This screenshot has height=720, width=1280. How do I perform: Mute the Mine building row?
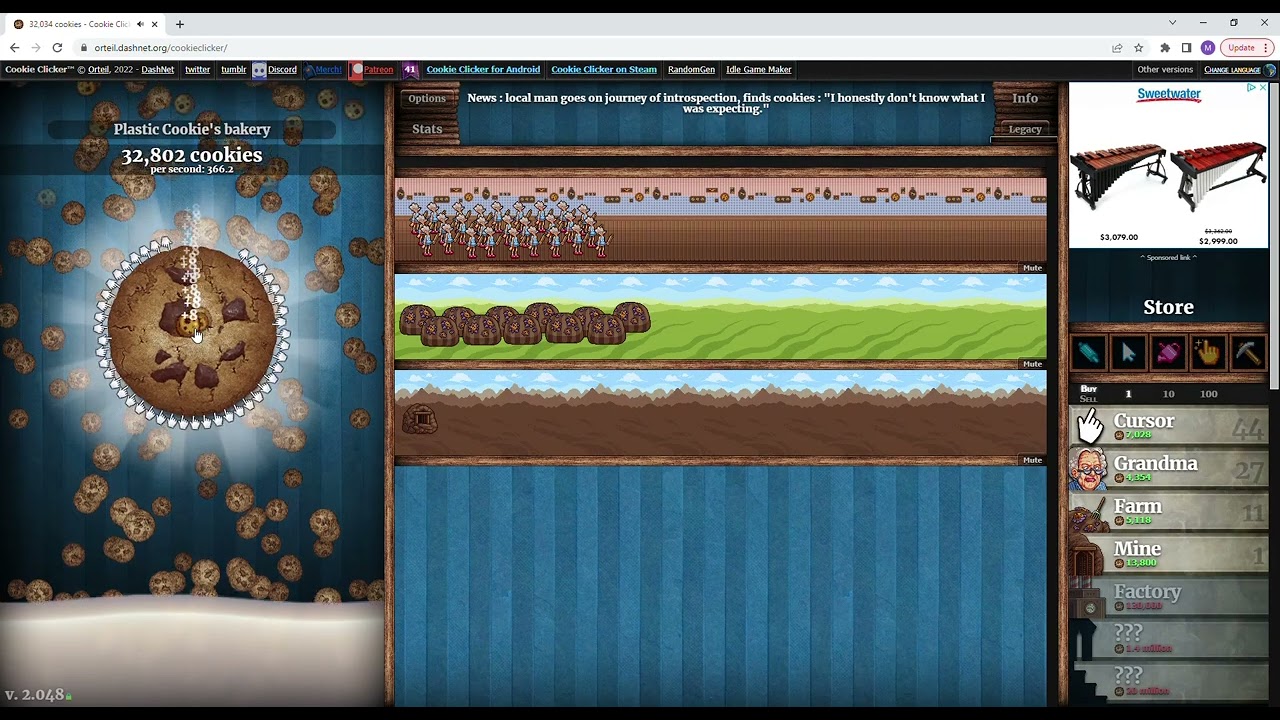click(1032, 460)
